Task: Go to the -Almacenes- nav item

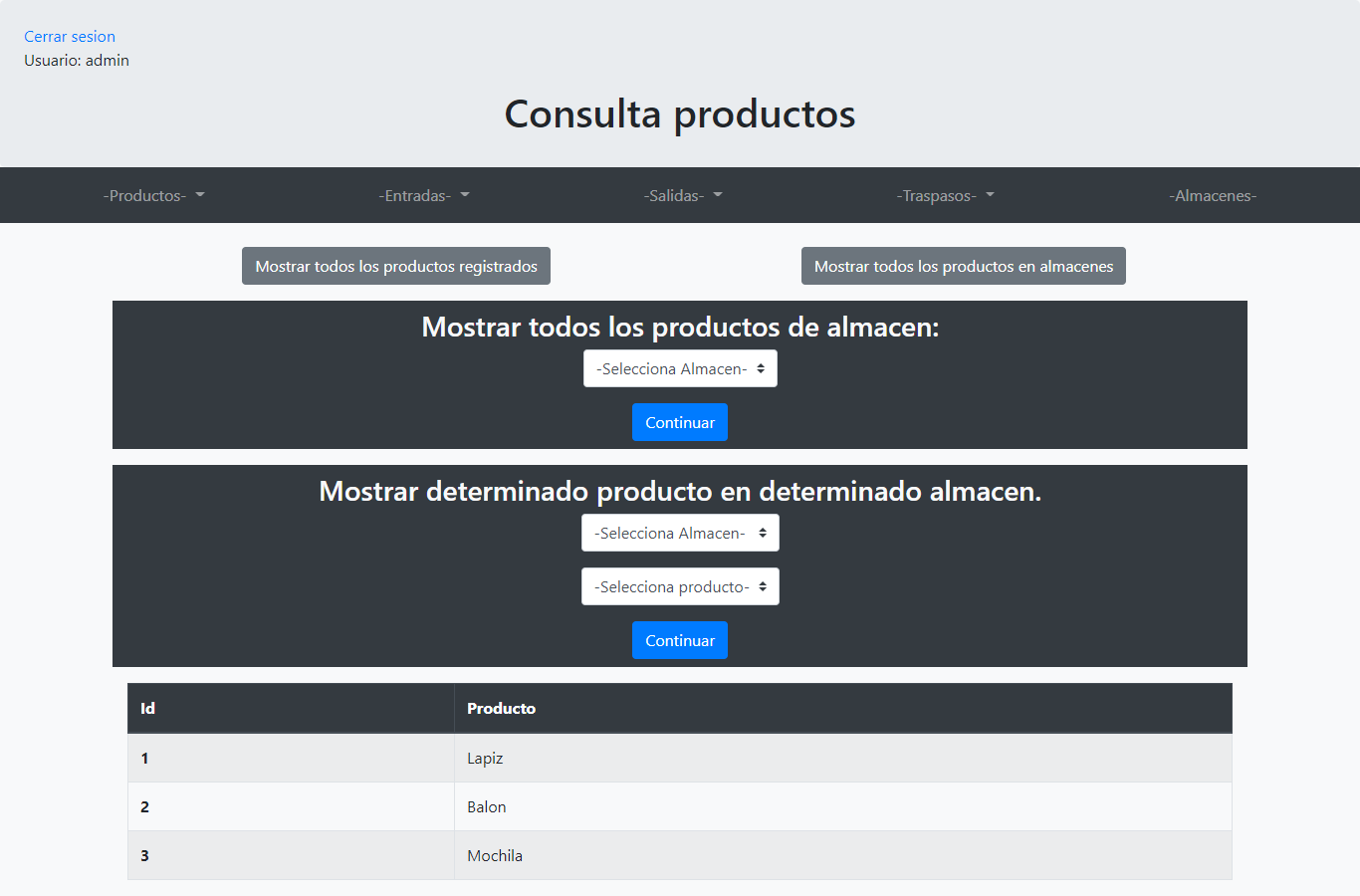Action: tap(1213, 195)
